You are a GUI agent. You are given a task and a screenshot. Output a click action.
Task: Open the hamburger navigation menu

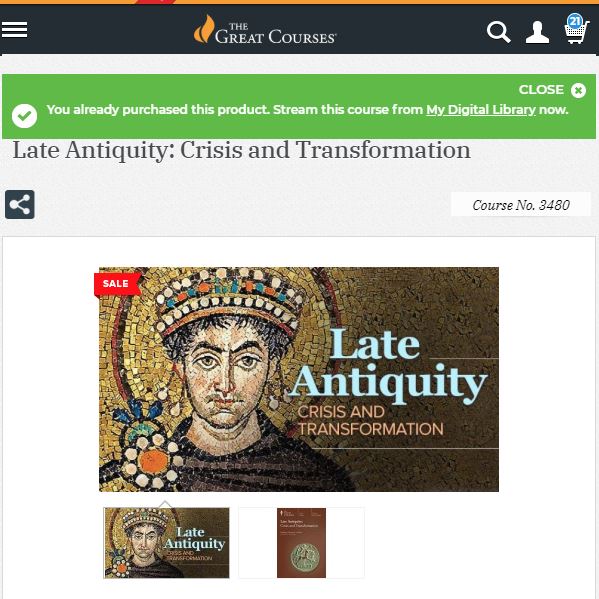click(x=14, y=30)
